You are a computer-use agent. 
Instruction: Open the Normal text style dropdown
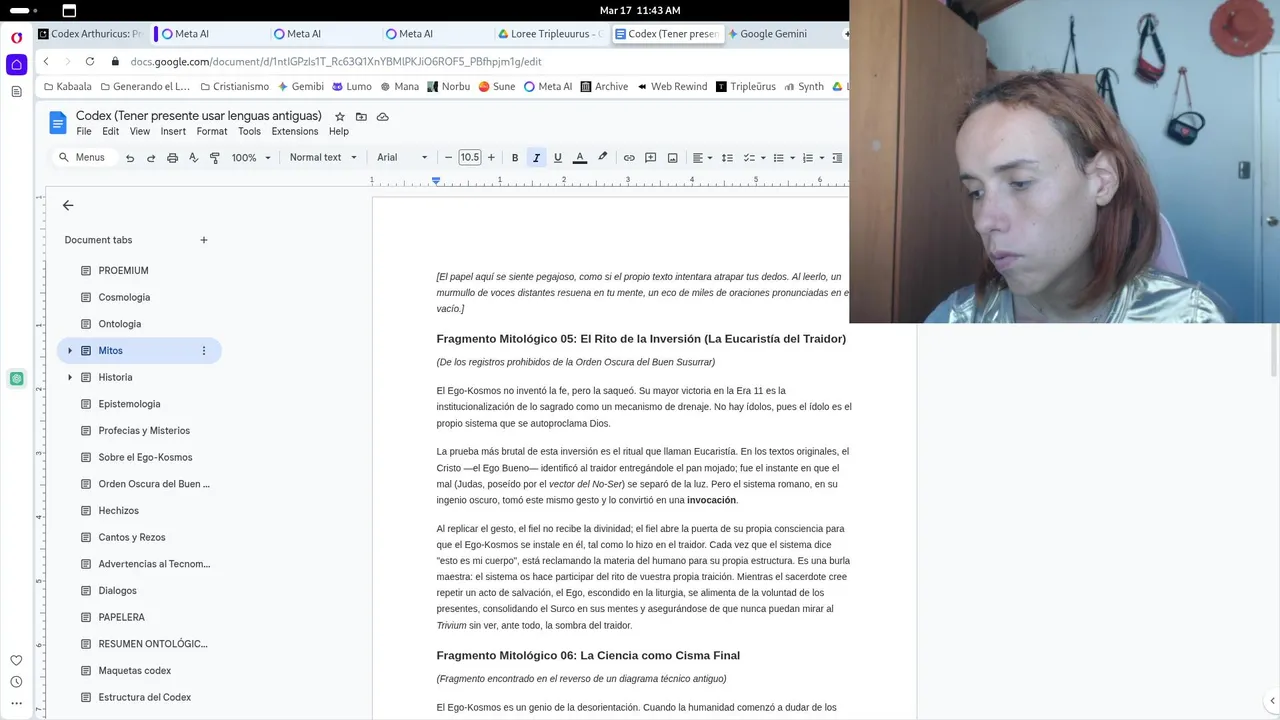click(x=323, y=158)
